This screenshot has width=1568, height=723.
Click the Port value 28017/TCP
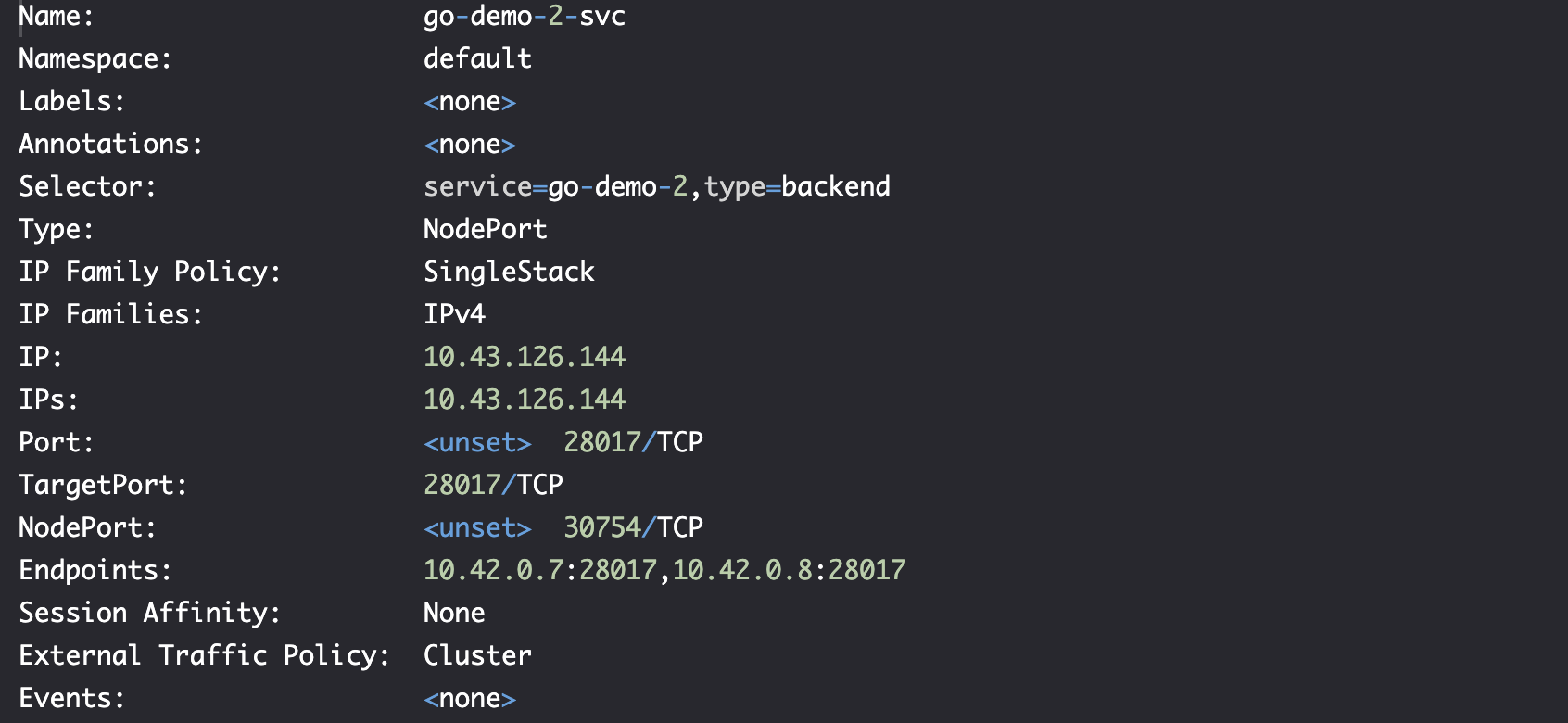click(633, 442)
